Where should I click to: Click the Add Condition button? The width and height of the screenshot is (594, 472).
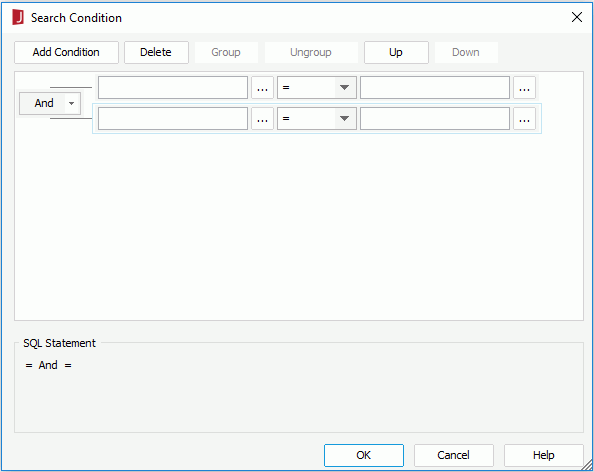point(66,52)
